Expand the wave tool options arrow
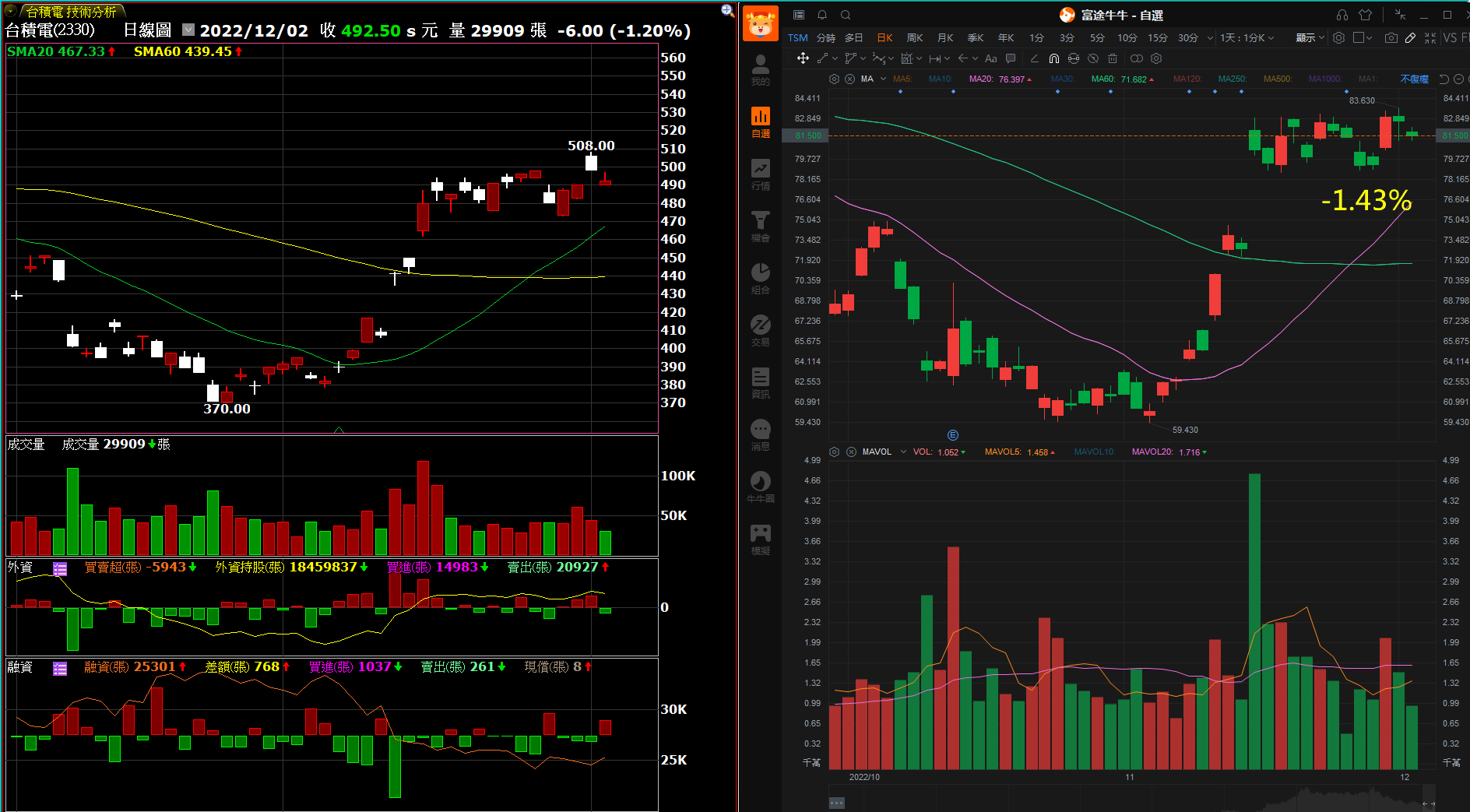The image size is (1470, 812). (x=891, y=58)
